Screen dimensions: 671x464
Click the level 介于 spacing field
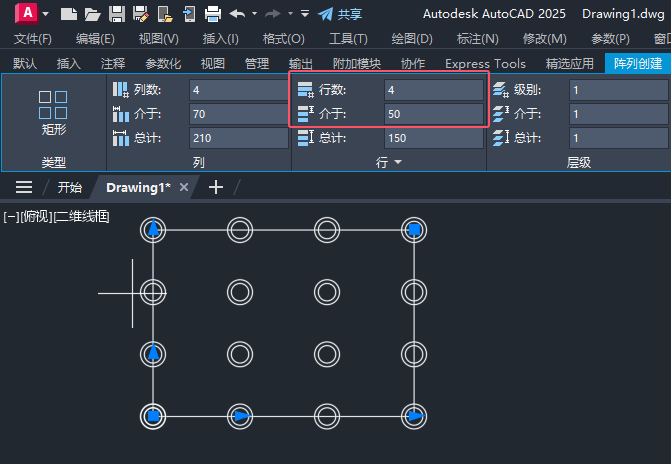[x=619, y=114]
